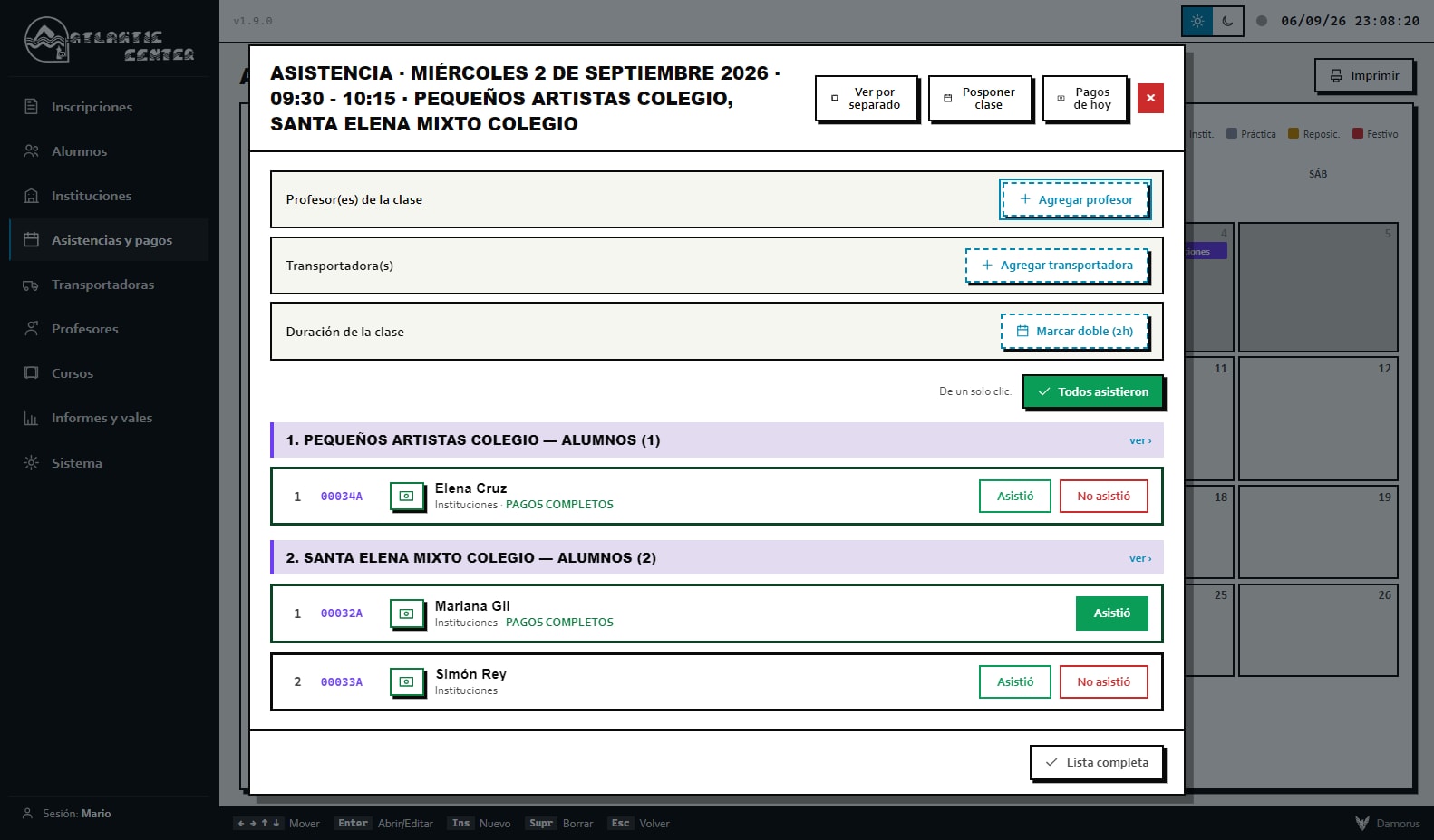Click the Sesión Mario user icon
Image resolution: width=1434 pixels, height=840 pixels.
pos(28,814)
